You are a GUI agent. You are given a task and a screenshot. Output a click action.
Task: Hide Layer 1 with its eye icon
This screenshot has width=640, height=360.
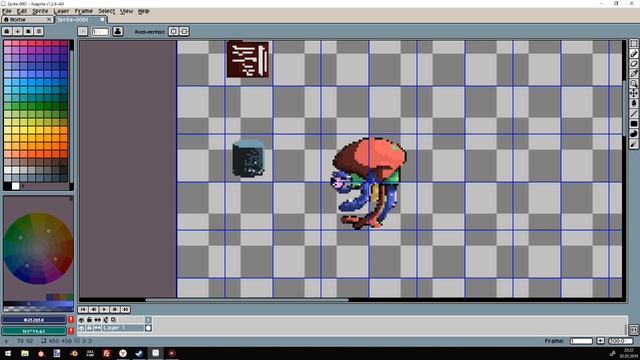pyautogui.click(x=82, y=328)
